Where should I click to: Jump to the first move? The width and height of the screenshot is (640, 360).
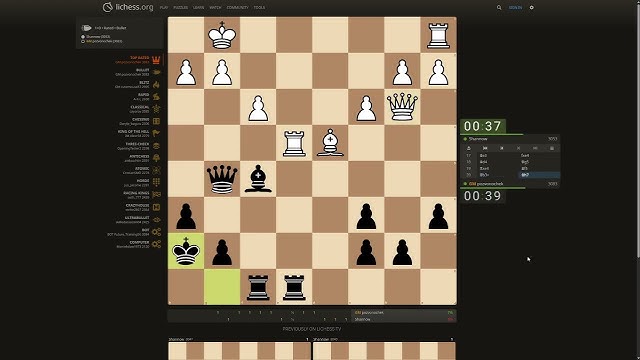pyautogui.click(x=485, y=148)
